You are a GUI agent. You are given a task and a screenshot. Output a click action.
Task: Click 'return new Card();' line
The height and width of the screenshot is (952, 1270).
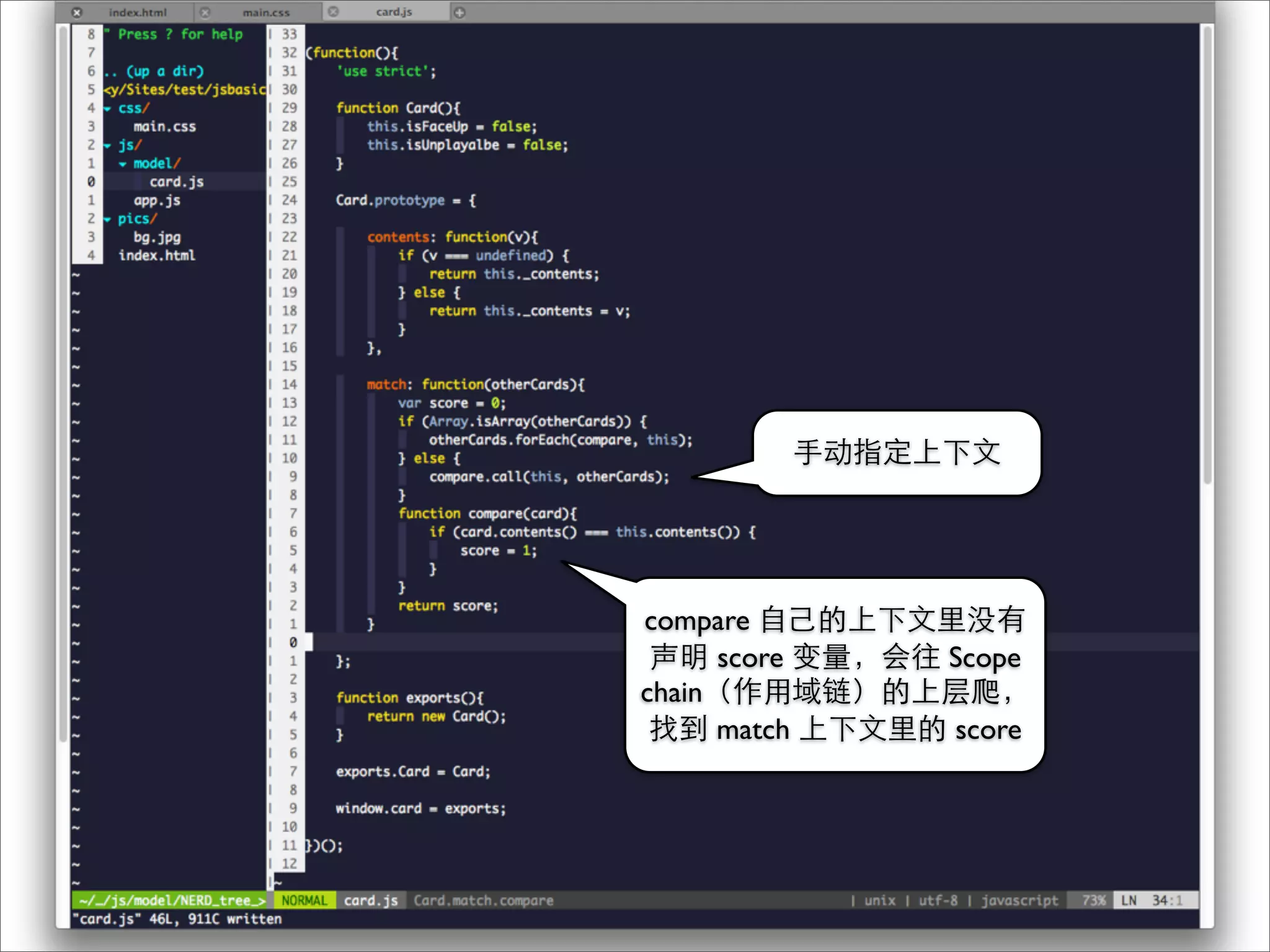click(x=437, y=717)
